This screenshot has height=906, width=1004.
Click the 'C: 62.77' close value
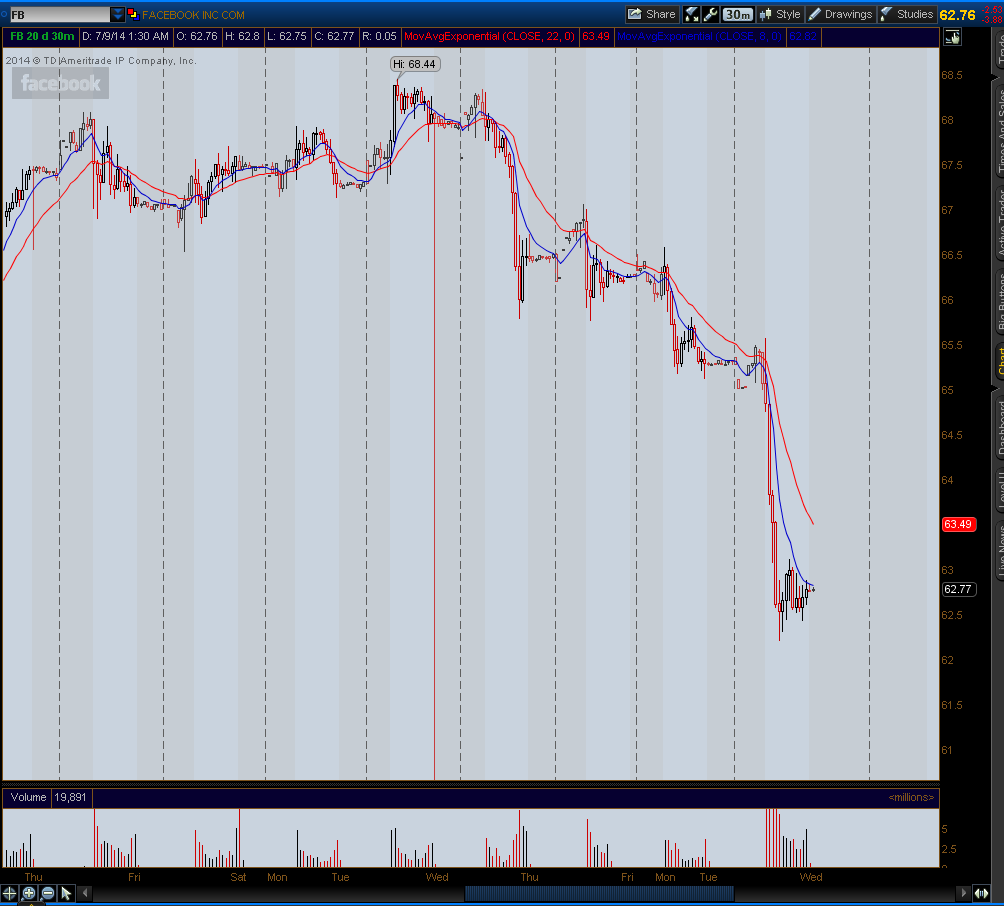[x=334, y=36]
